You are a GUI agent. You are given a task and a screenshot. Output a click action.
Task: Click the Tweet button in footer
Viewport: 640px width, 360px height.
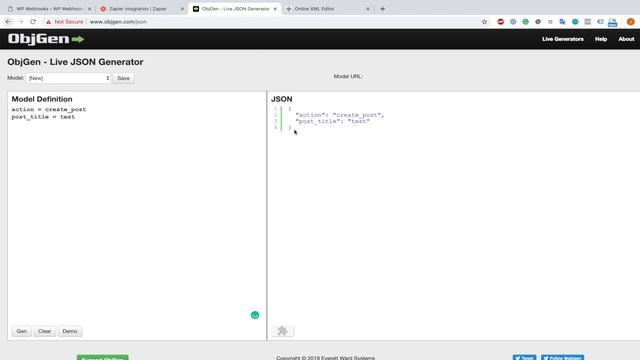[x=524, y=358]
